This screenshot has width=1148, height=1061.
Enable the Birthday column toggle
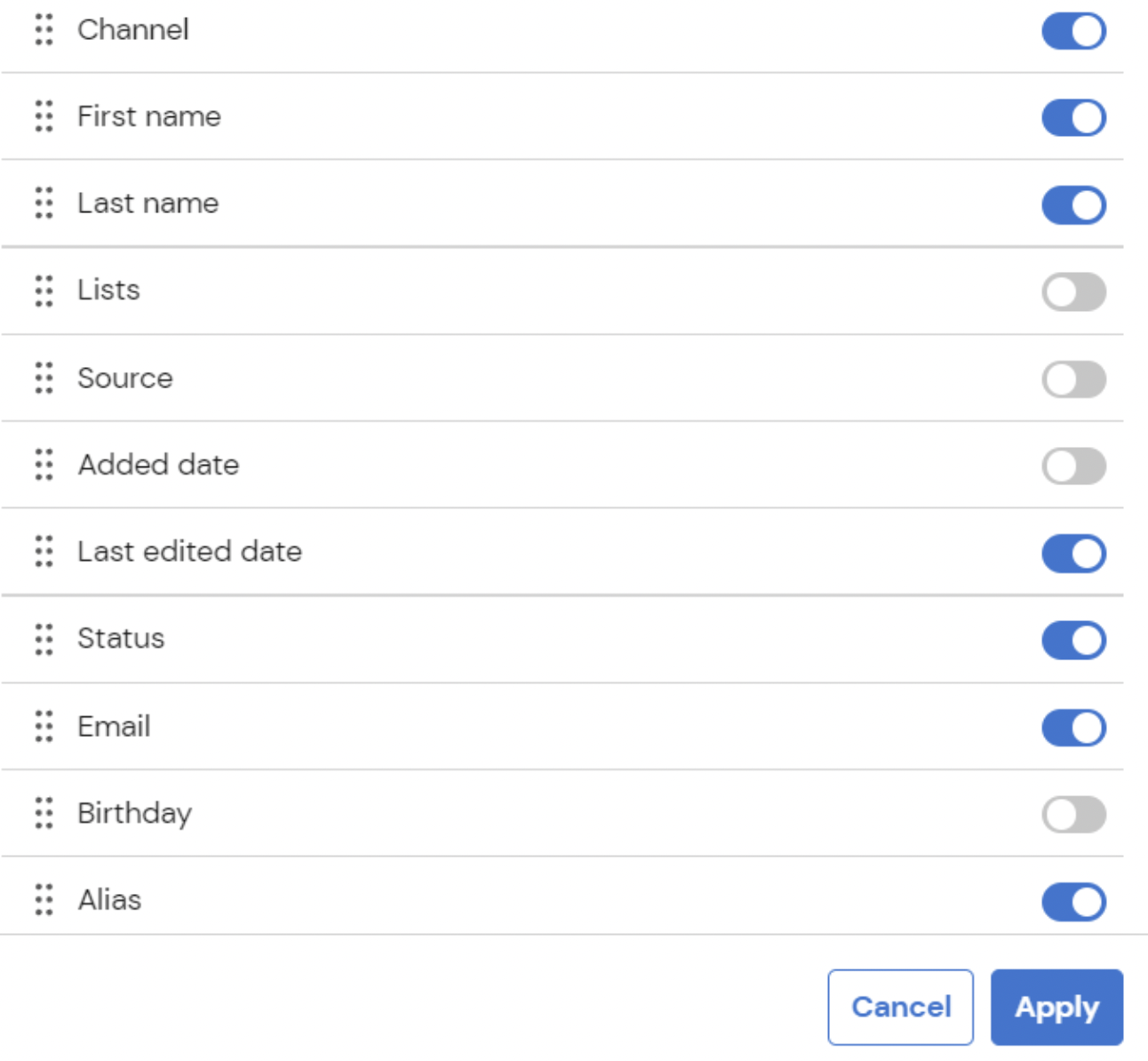[x=1073, y=814]
